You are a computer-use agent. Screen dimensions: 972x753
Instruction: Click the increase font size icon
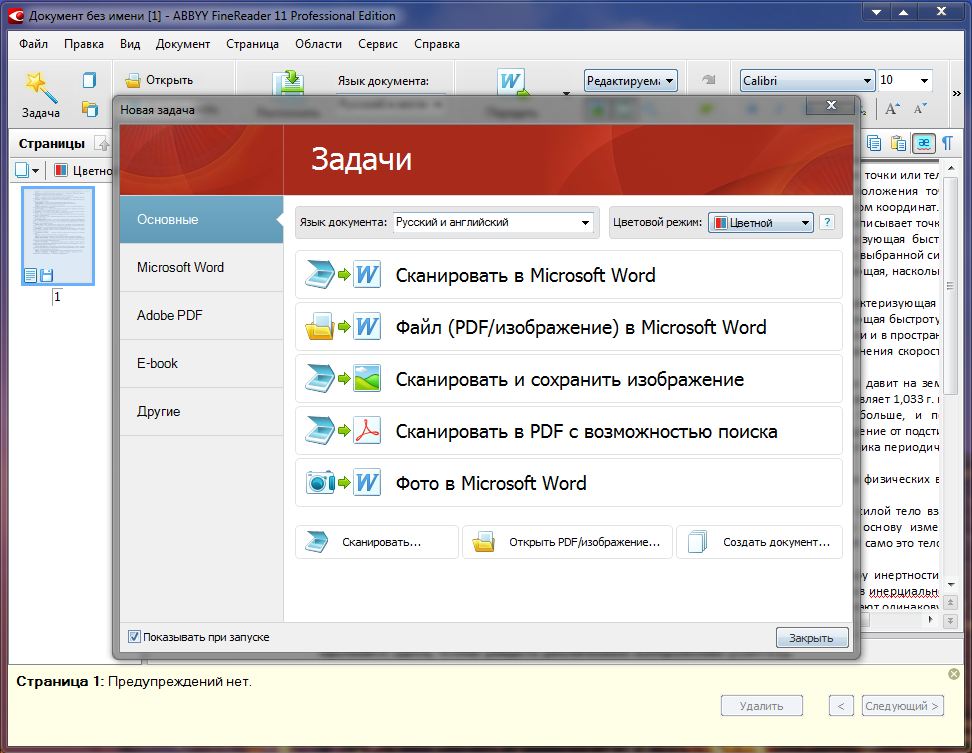point(891,109)
